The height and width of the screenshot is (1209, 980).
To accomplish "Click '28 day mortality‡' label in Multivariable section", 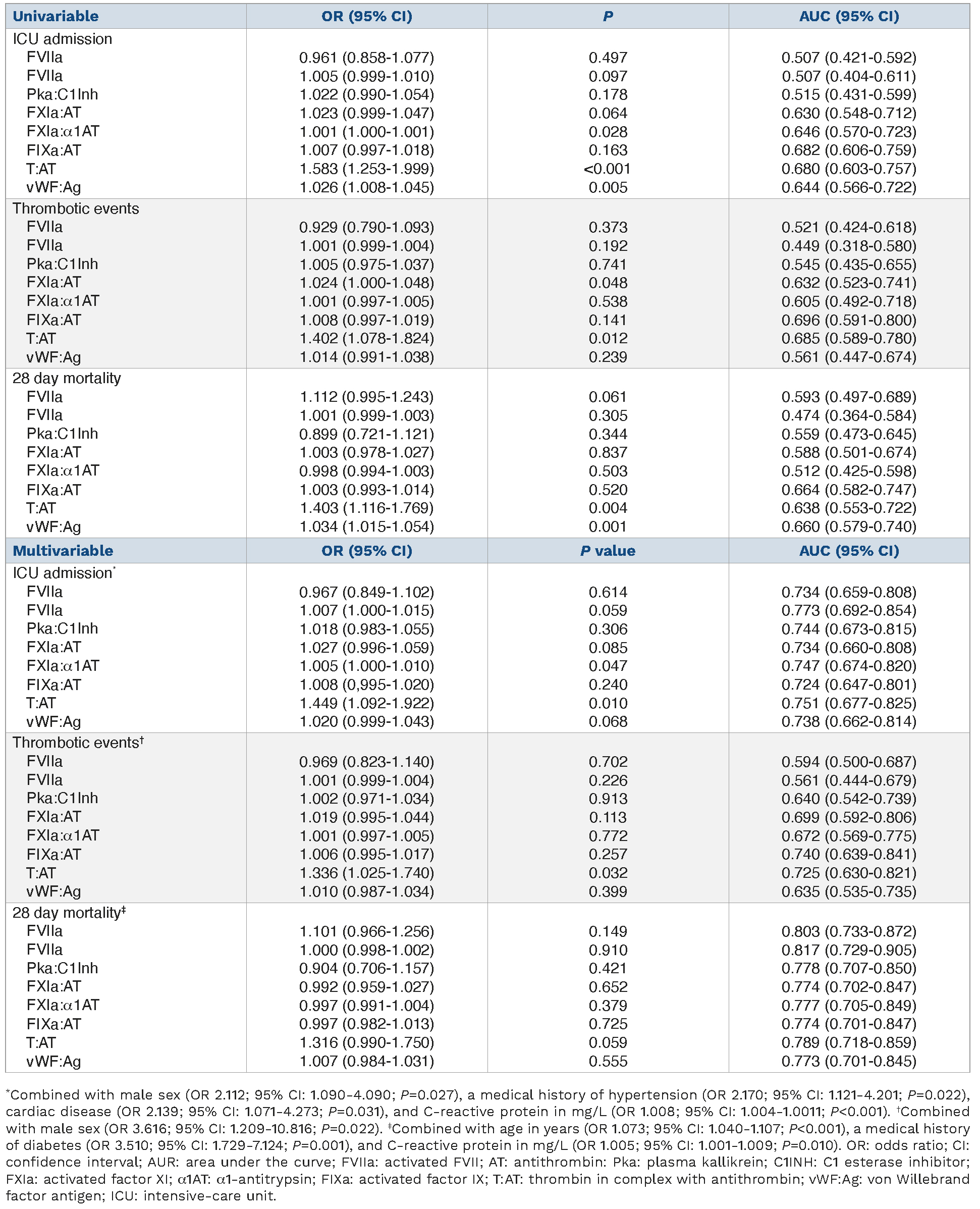I will pyautogui.click(x=69, y=913).
